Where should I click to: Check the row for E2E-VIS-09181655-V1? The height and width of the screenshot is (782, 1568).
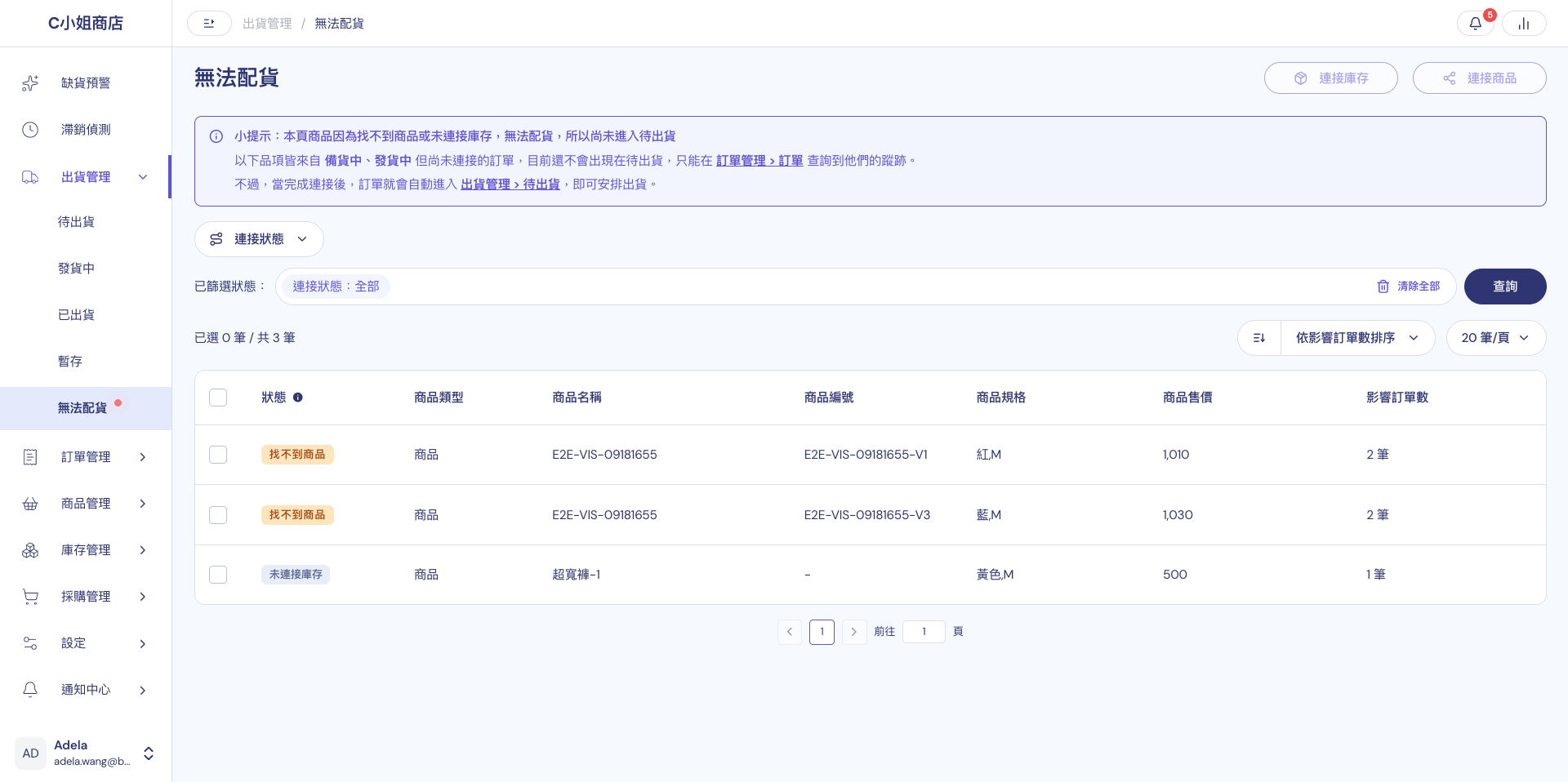[x=218, y=455]
